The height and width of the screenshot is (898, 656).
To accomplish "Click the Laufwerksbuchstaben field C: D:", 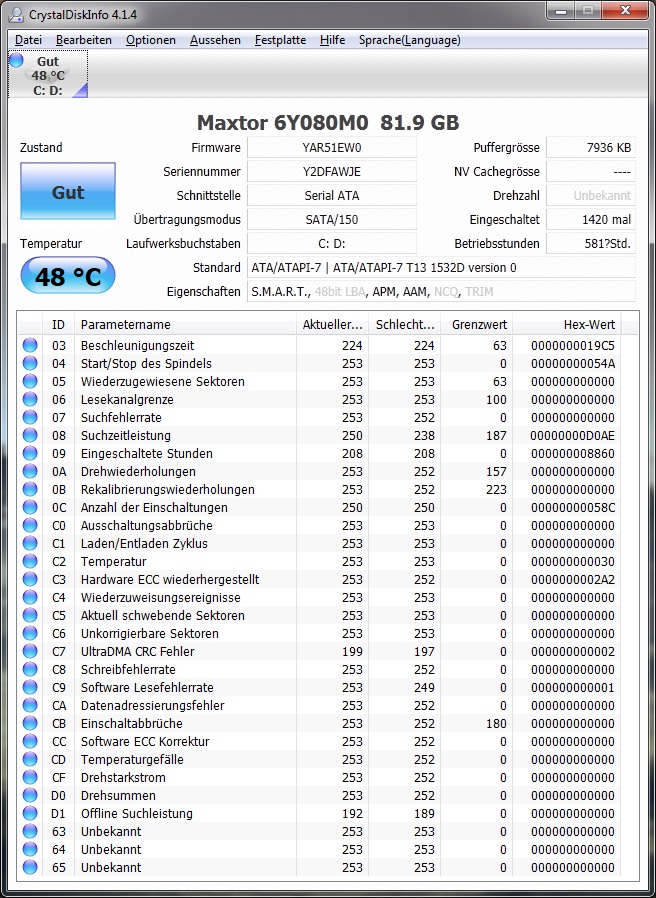I will coord(332,244).
